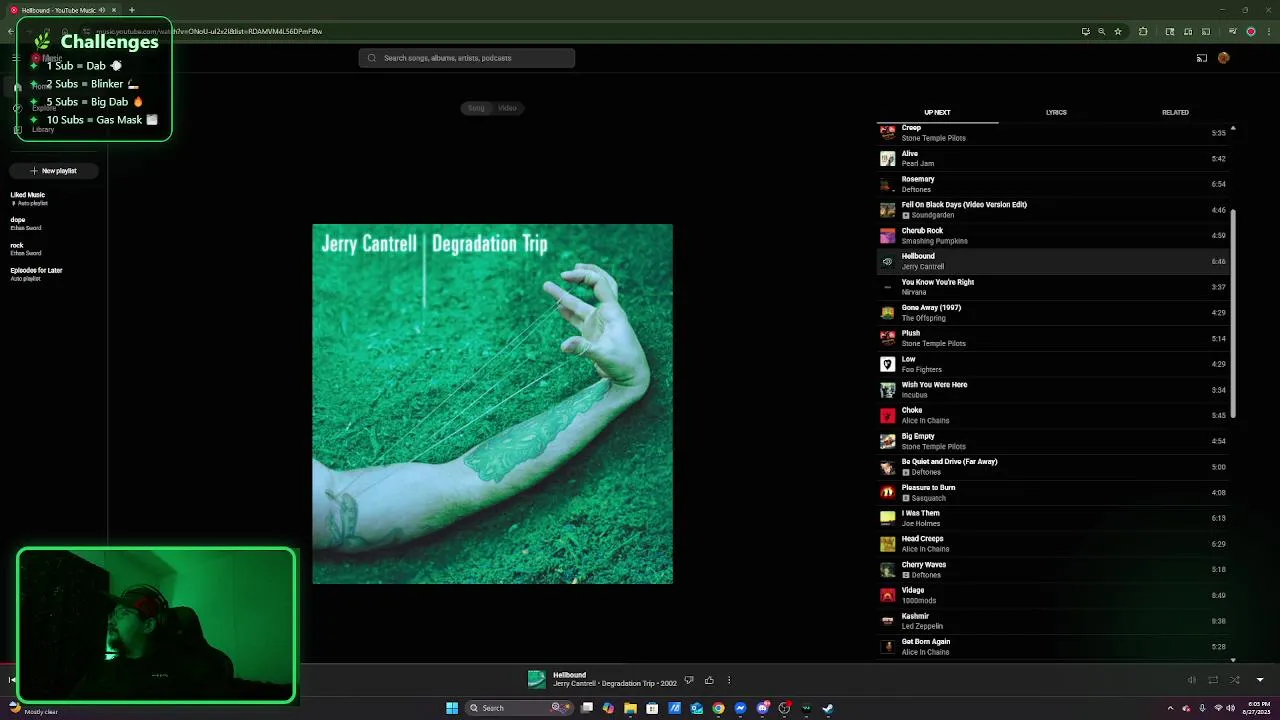
Task: Mute the Hellbound tab audio icon
Action: (102, 10)
